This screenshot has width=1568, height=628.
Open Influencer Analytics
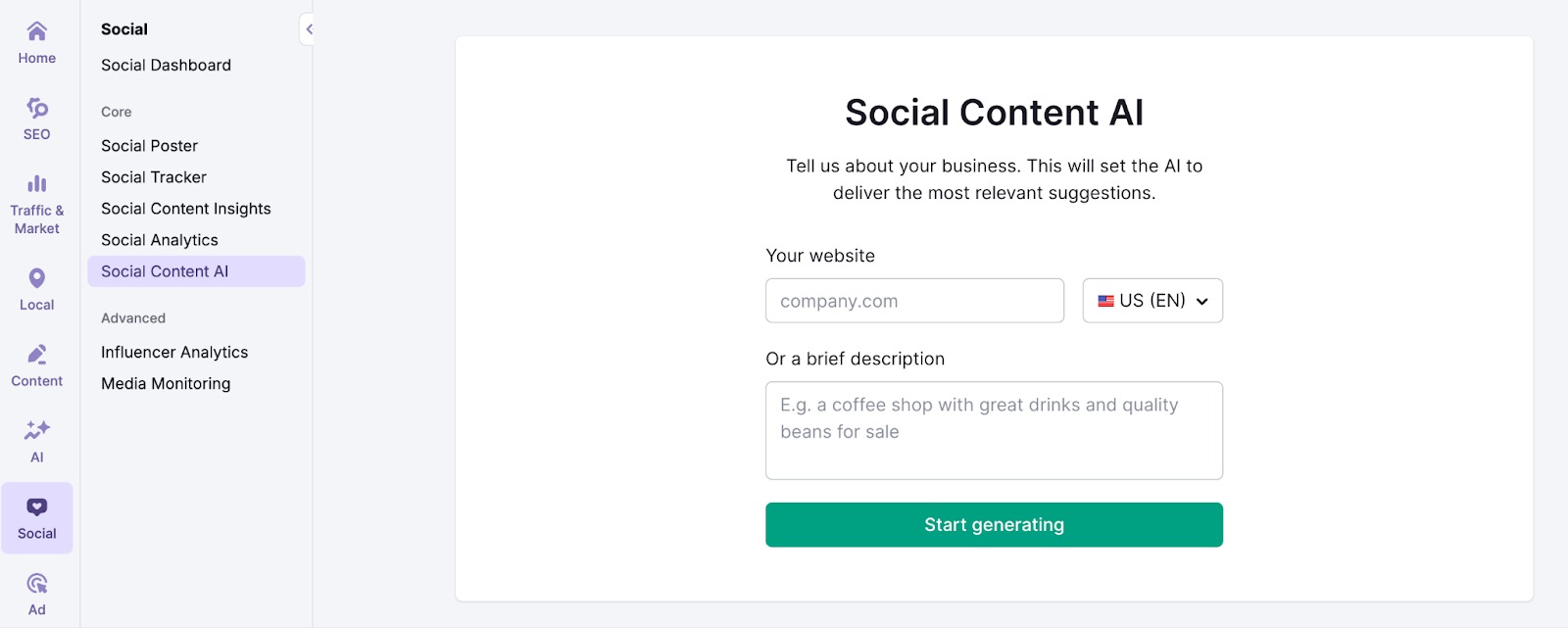173,352
